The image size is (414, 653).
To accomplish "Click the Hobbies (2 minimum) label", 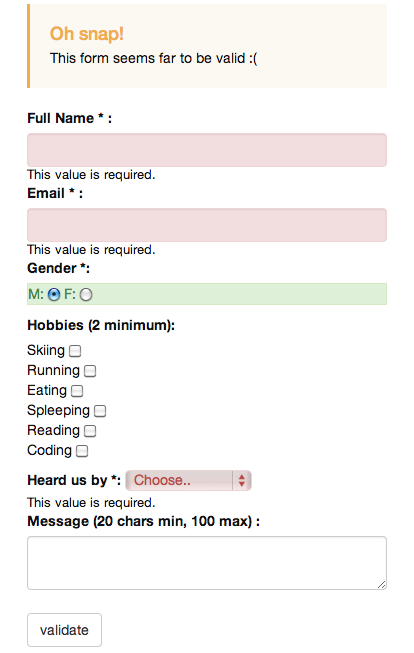I will click(101, 325).
